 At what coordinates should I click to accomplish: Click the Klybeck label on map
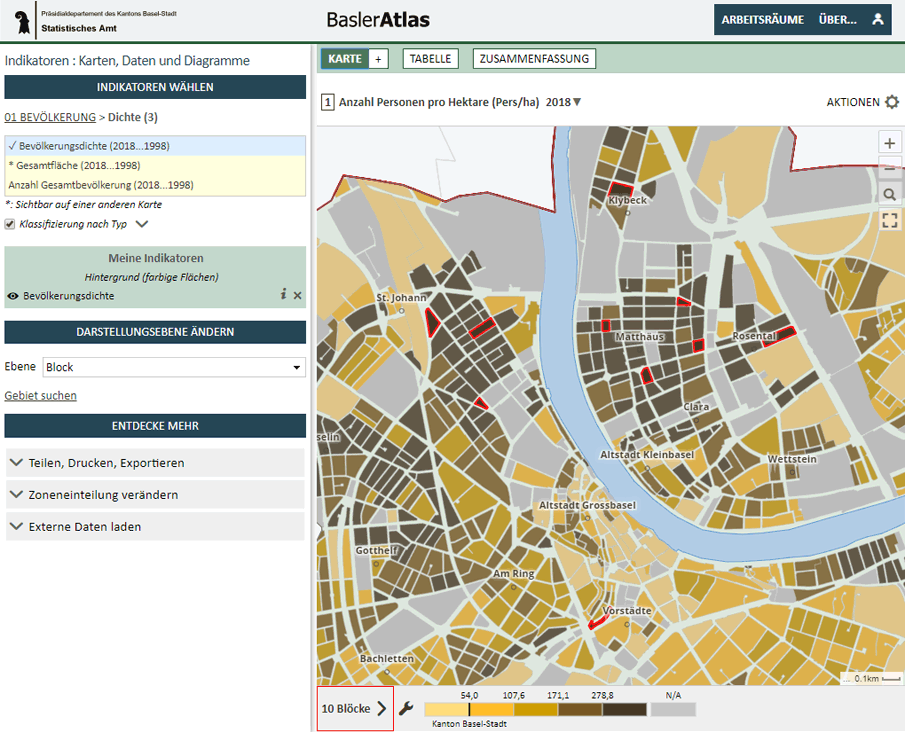[627, 200]
